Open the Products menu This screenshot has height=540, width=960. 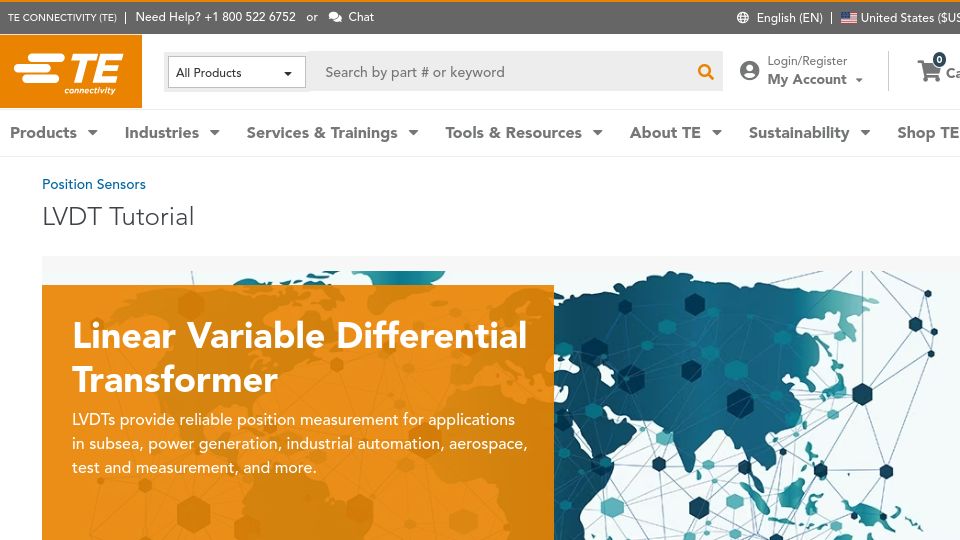point(43,133)
